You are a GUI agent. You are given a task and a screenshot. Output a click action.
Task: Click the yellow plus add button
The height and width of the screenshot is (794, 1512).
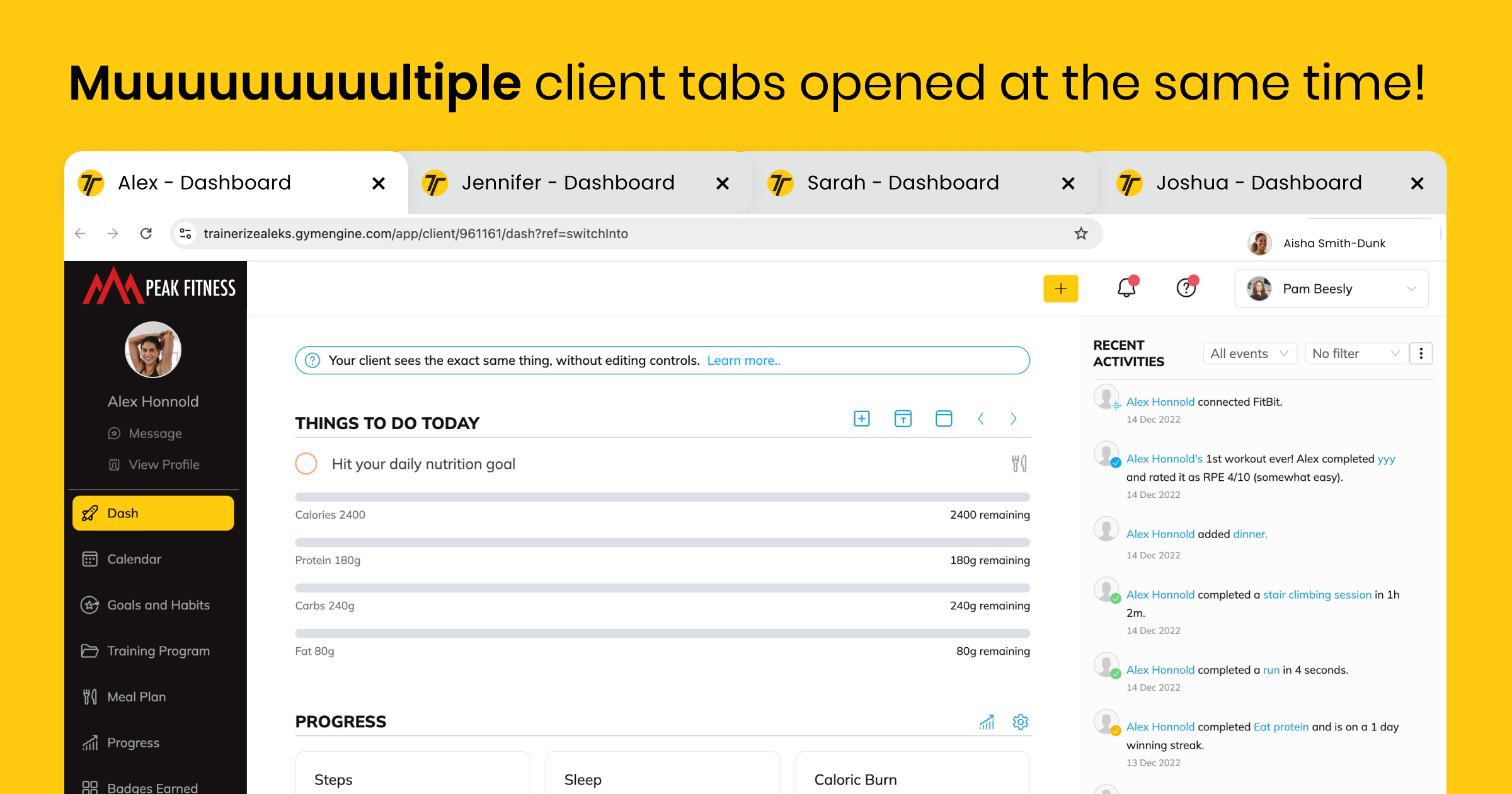pos(1060,289)
